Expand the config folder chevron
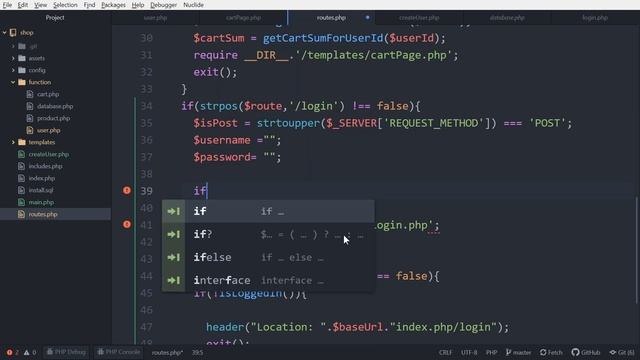640x360 pixels. pos(13,70)
